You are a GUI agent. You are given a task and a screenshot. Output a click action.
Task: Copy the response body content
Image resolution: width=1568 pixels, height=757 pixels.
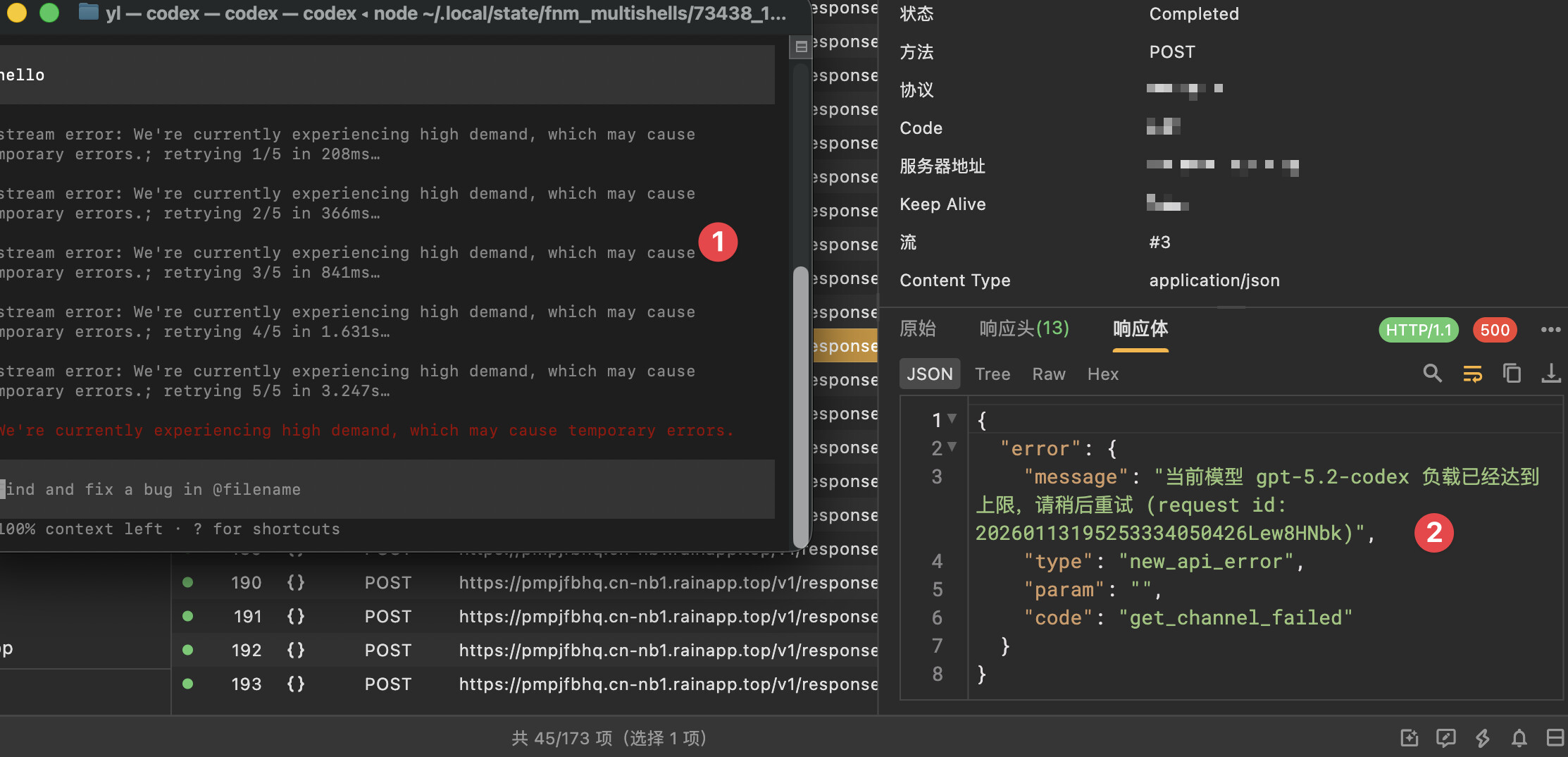[1512, 374]
